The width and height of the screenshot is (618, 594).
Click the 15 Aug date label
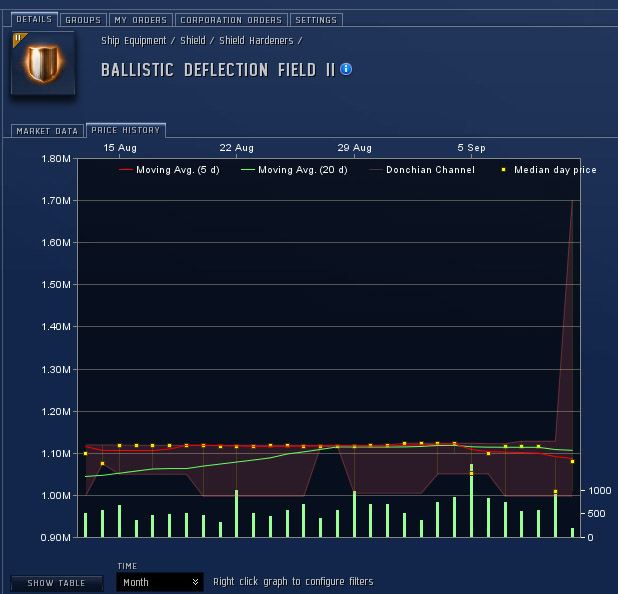click(120, 148)
